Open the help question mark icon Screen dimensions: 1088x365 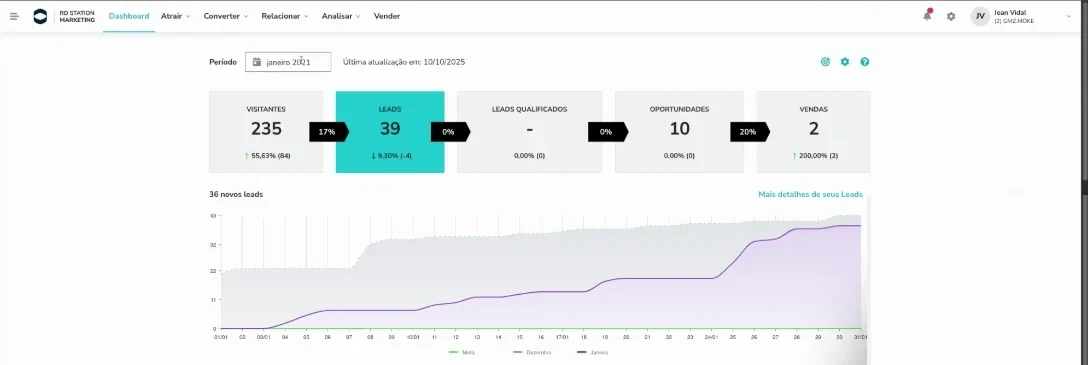pos(865,62)
